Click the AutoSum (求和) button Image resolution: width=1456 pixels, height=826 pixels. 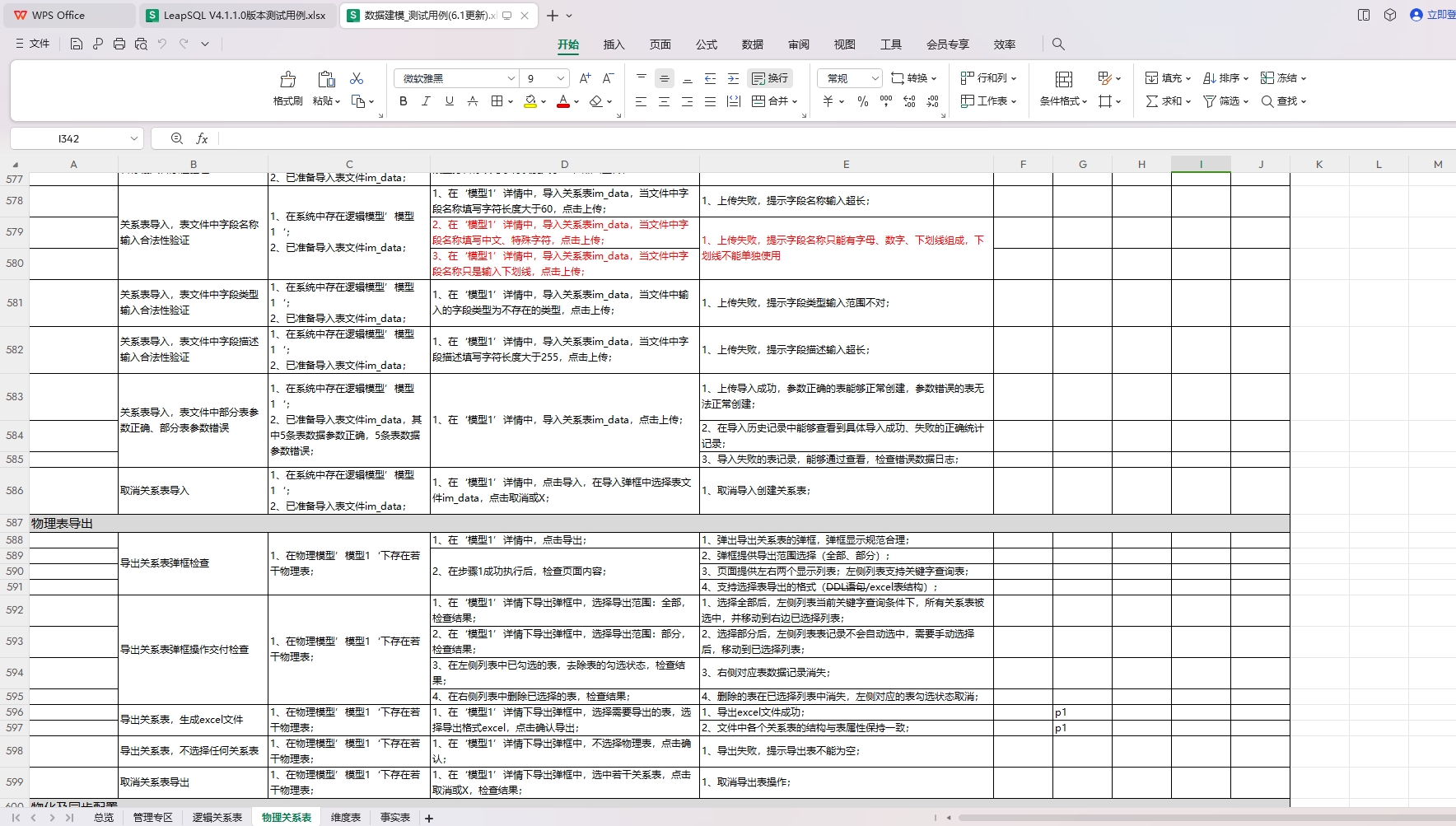point(1168,101)
